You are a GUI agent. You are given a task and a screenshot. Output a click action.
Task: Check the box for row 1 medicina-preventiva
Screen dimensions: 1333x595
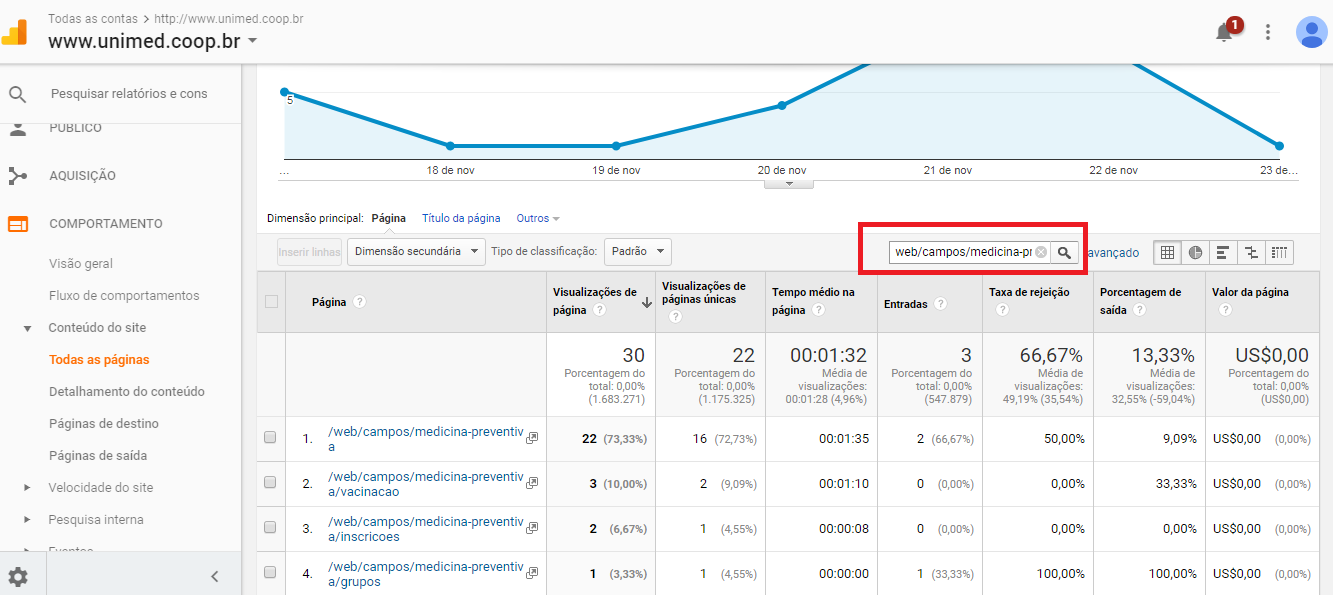coord(270,437)
